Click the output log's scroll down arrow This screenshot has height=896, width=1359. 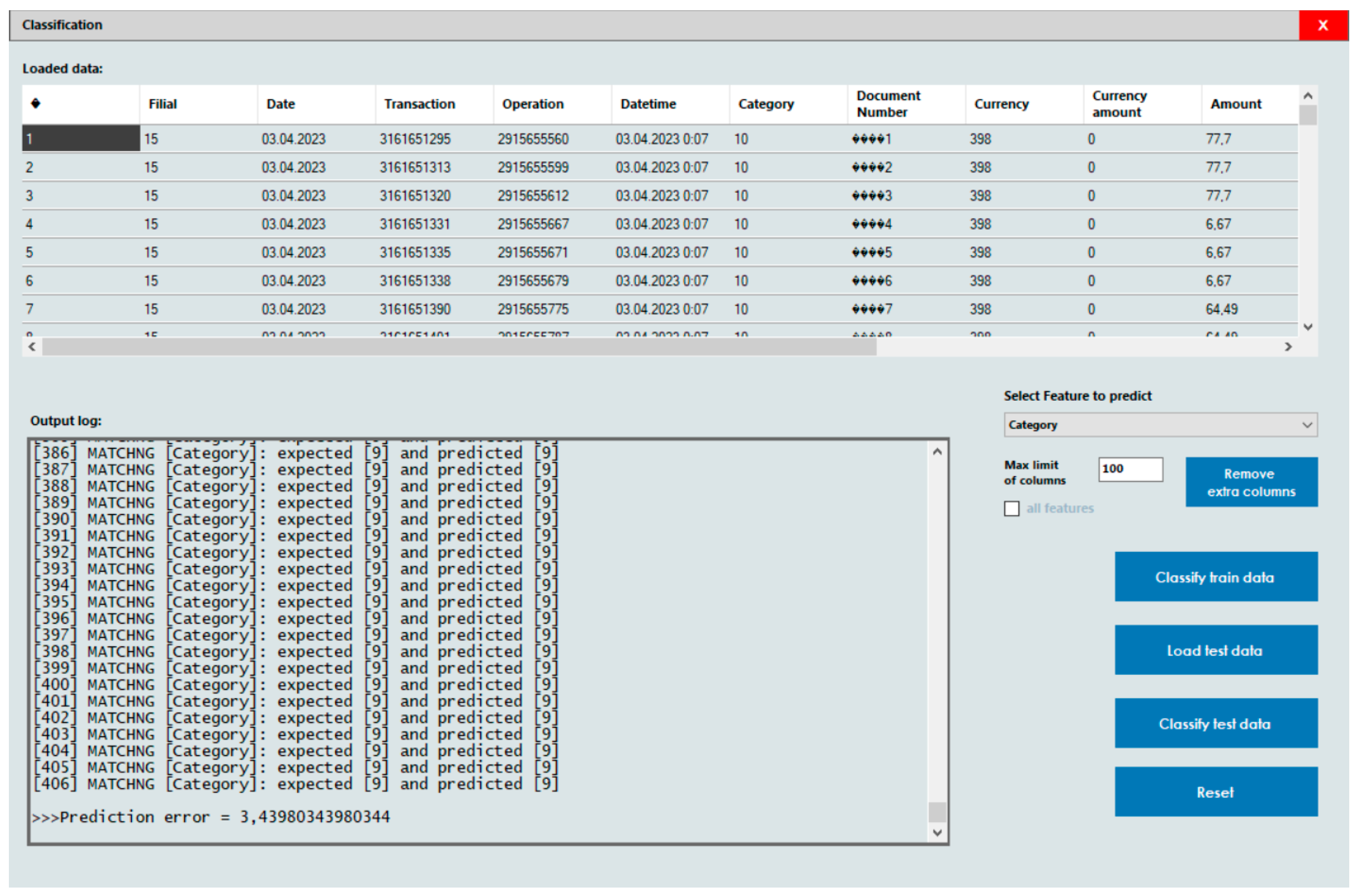point(937,832)
